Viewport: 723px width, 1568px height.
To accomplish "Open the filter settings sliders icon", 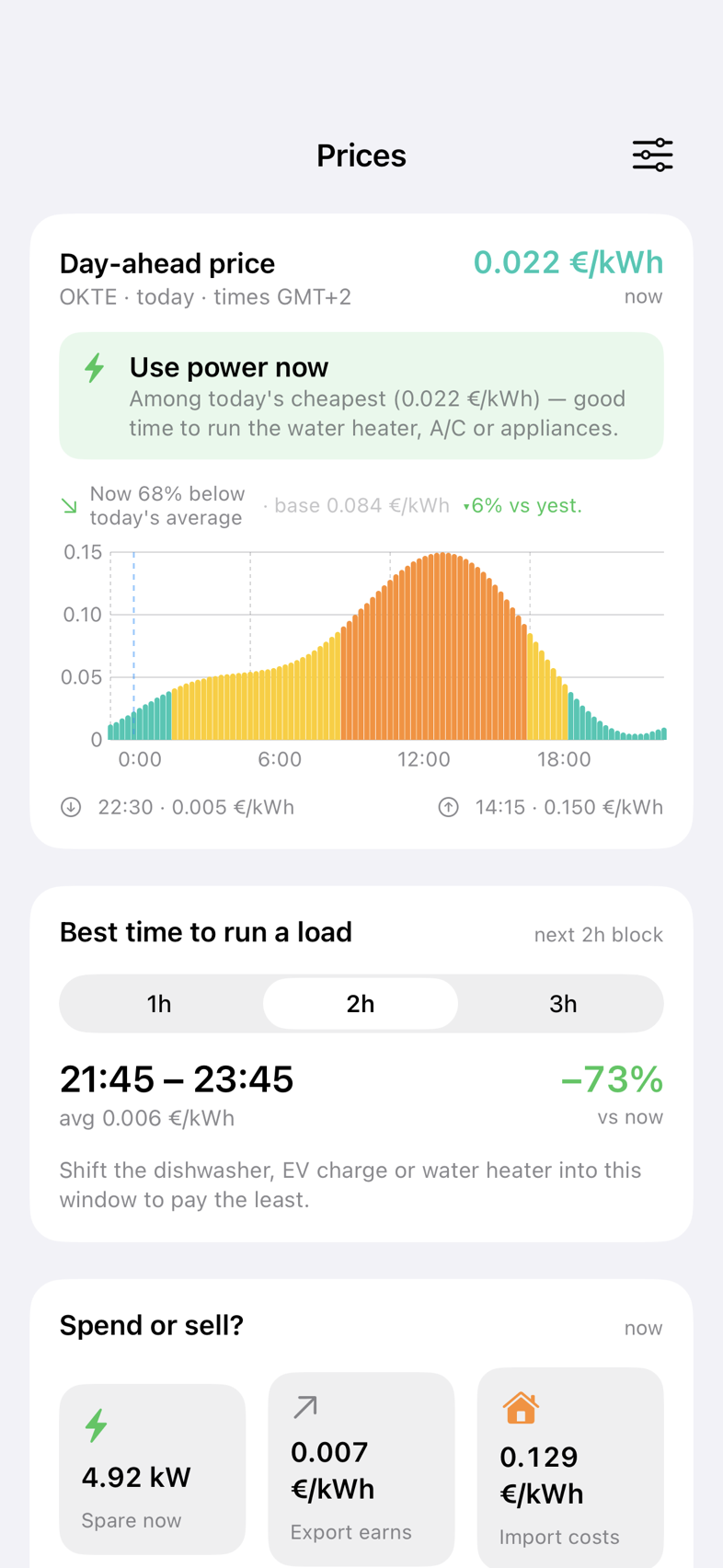I will (x=652, y=155).
